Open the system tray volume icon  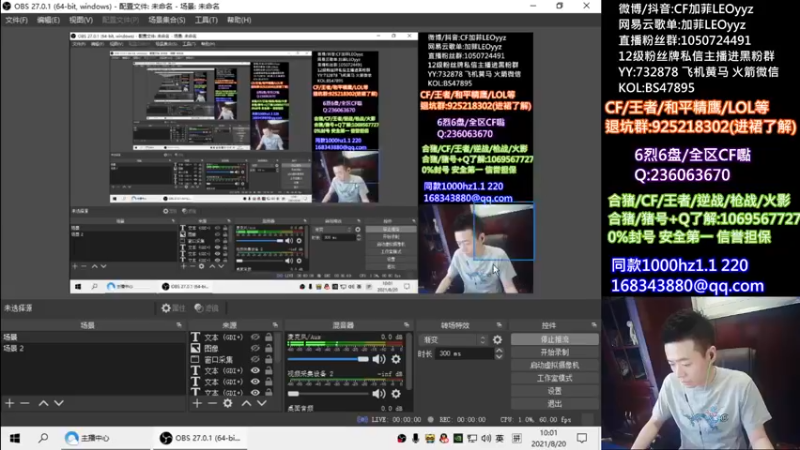click(486, 438)
